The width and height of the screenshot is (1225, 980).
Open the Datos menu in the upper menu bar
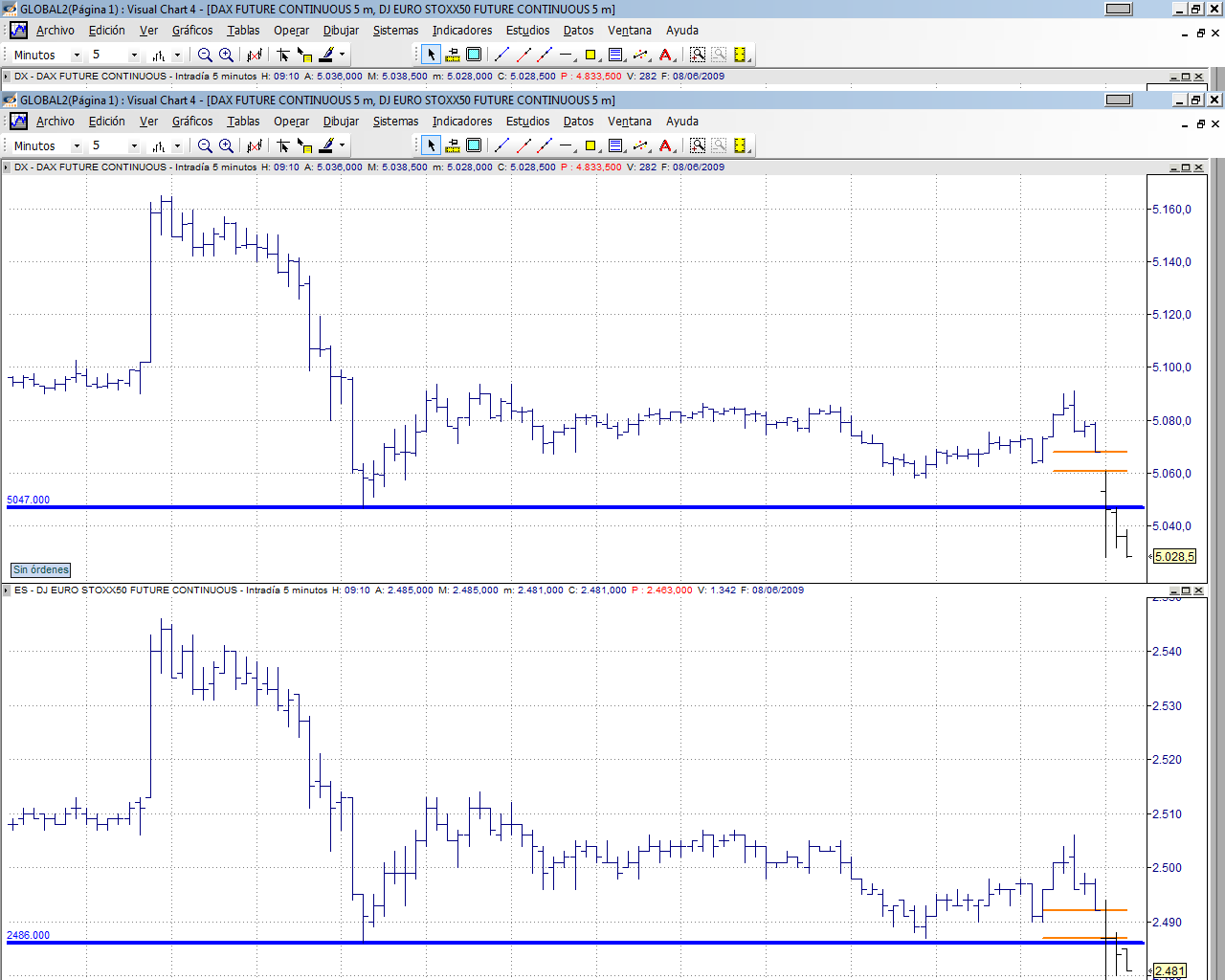pyautogui.click(x=578, y=31)
